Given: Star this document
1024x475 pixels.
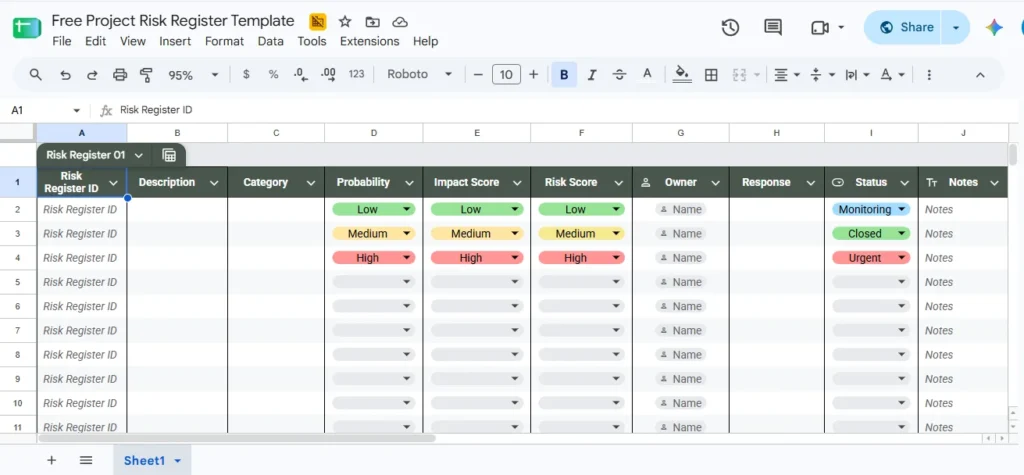Looking at the screenshot, I should [345, 22].
